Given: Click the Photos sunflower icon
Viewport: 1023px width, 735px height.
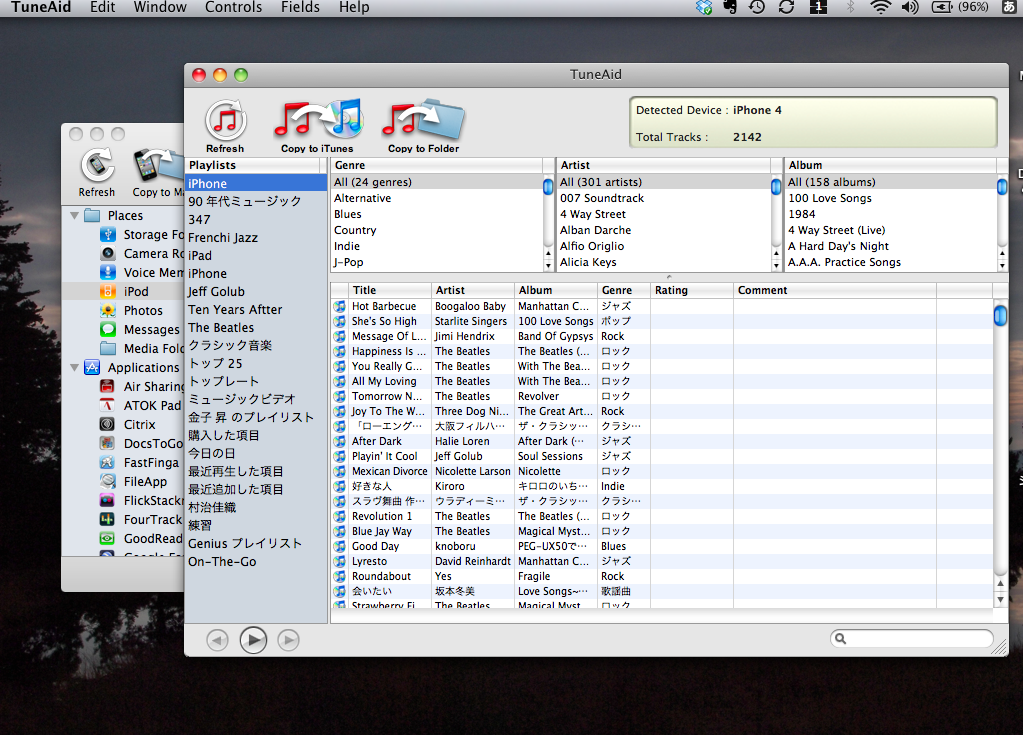Looking at the screenshot, I should (108, 310).
